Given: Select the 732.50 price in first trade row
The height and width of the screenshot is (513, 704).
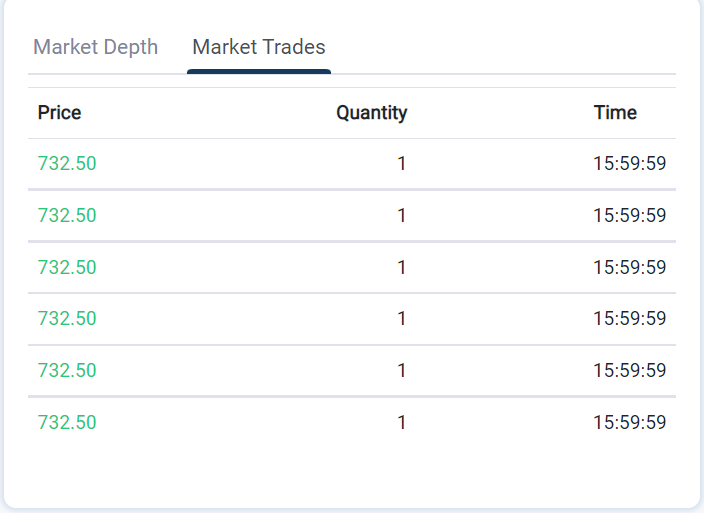Looking at the screenshot, I should pyautogui.click(x=67, y=164).
